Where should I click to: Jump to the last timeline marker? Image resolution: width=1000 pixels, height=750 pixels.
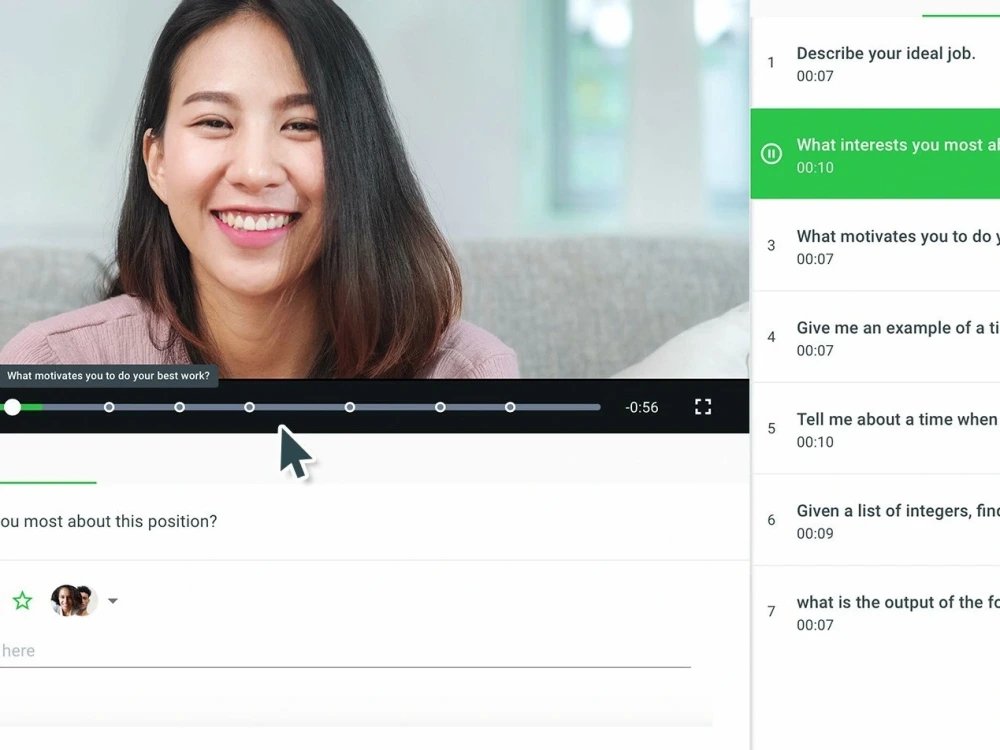pyautogui.click(x=510, y=407)
